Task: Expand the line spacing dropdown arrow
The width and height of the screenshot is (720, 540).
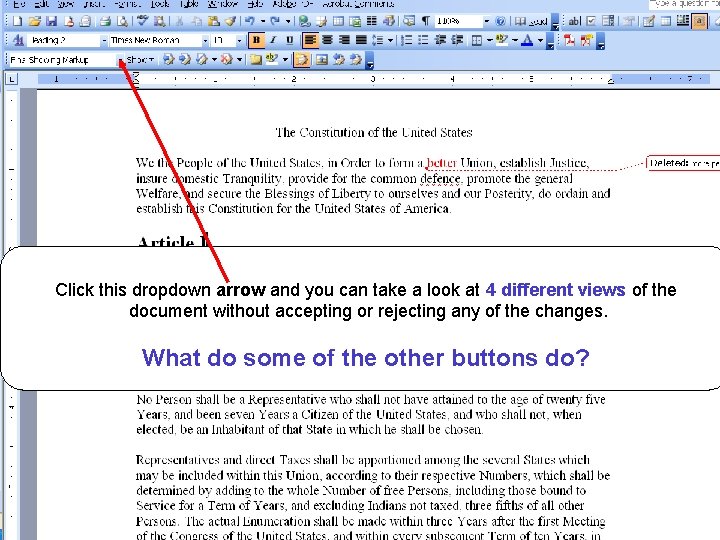Action: [x=390, y=40]
